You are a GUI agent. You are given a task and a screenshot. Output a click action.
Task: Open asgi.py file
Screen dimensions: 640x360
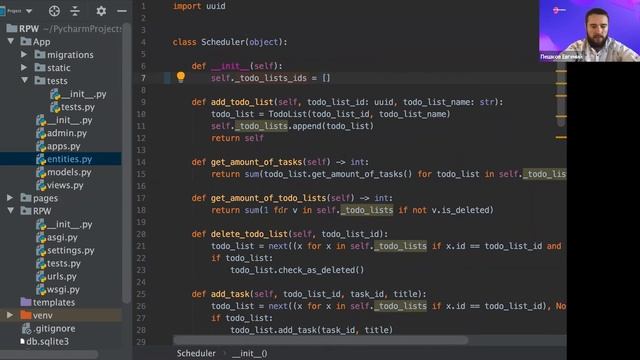point(62,237)
